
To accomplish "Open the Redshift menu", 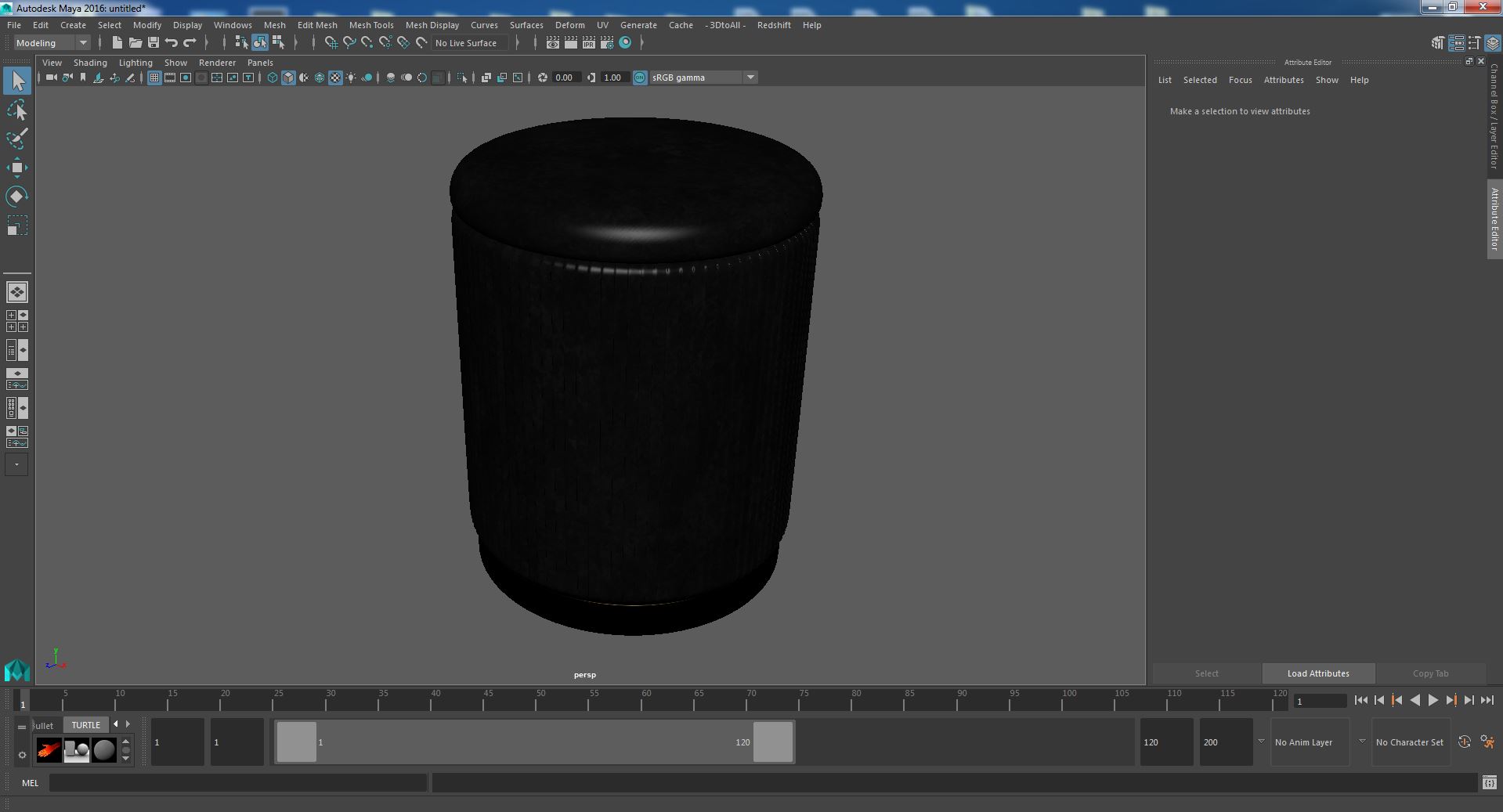I will pos(774,25).
